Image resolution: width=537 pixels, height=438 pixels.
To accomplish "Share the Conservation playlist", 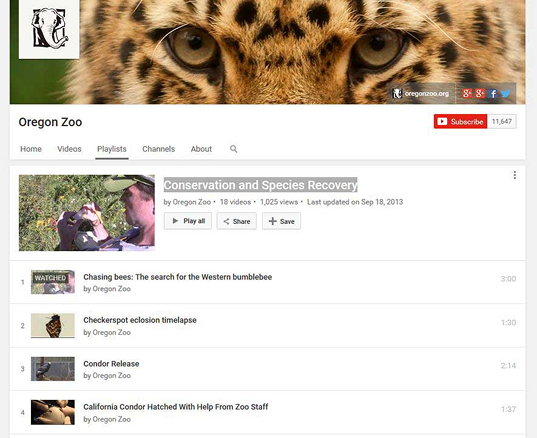I will [237, 221].
